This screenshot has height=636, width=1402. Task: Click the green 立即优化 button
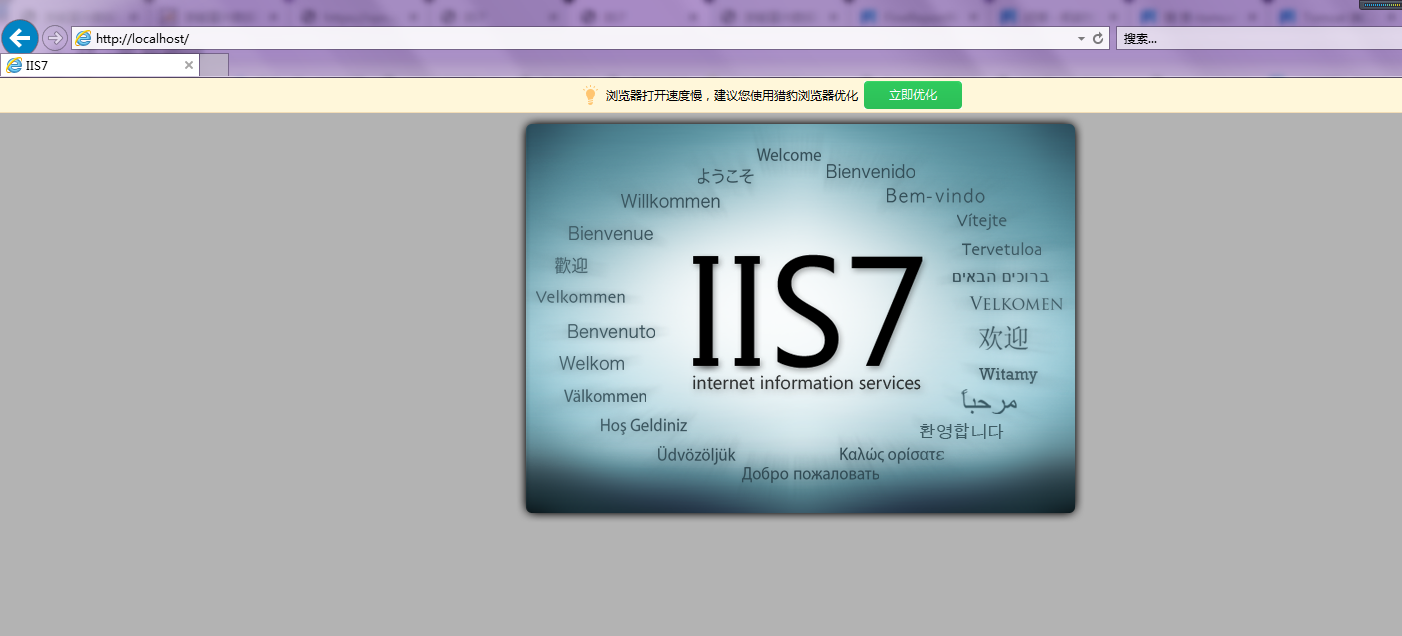click(913, 95)
